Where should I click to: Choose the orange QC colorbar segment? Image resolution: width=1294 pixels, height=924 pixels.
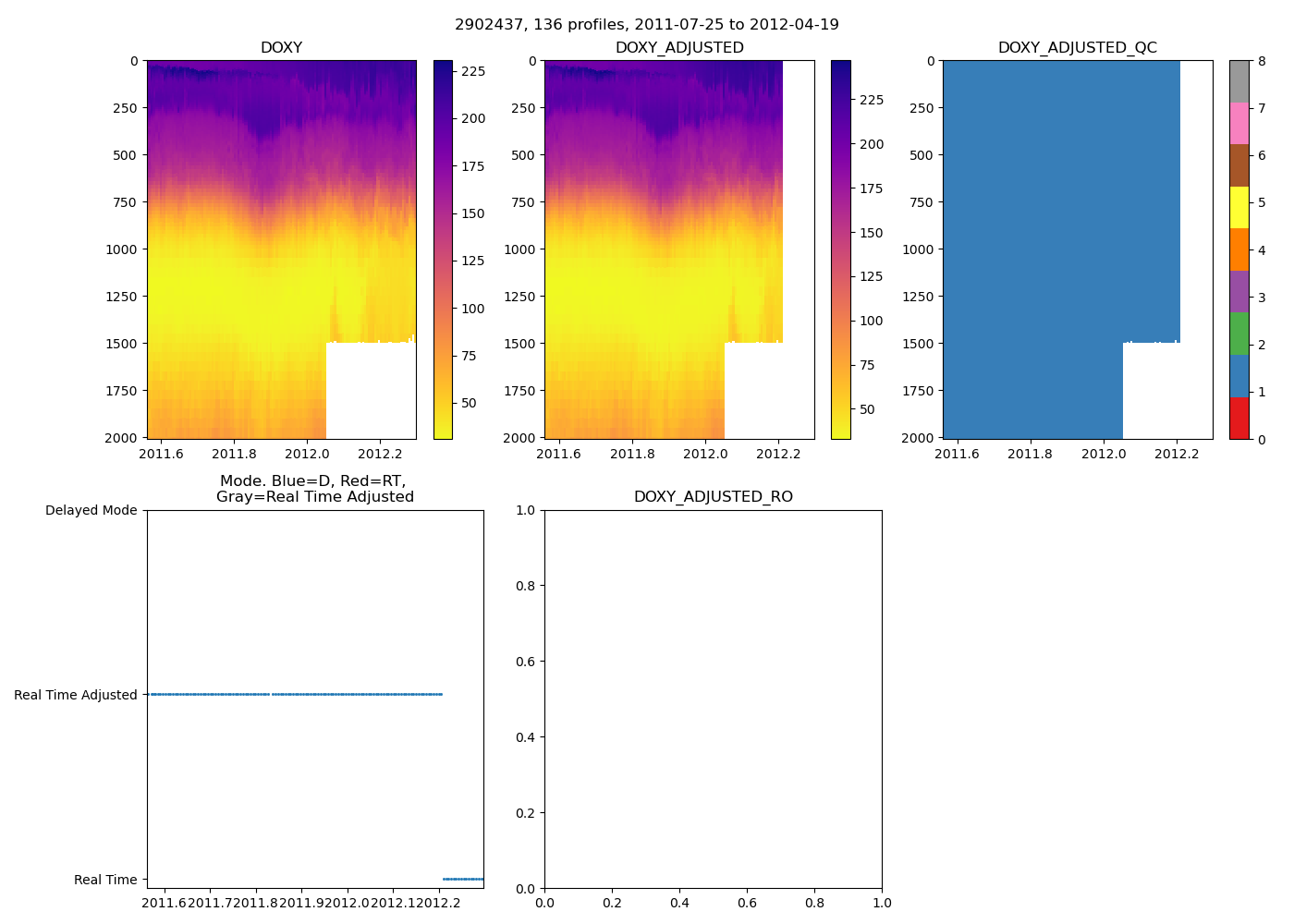pos(1239,249)
